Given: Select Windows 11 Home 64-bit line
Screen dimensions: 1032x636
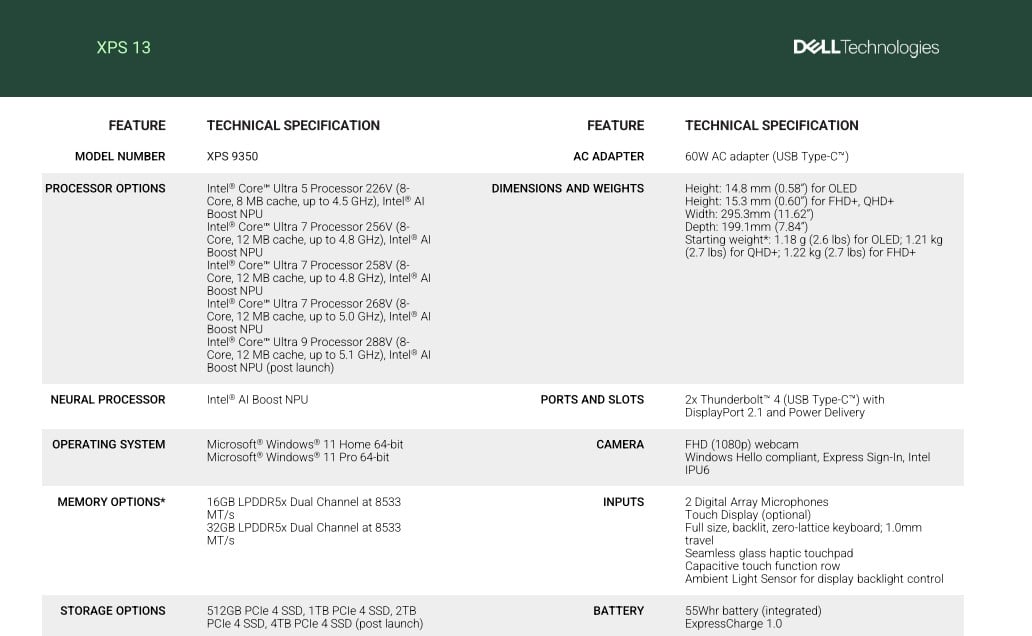Looking at the screenshot, I should coord(305,444).
